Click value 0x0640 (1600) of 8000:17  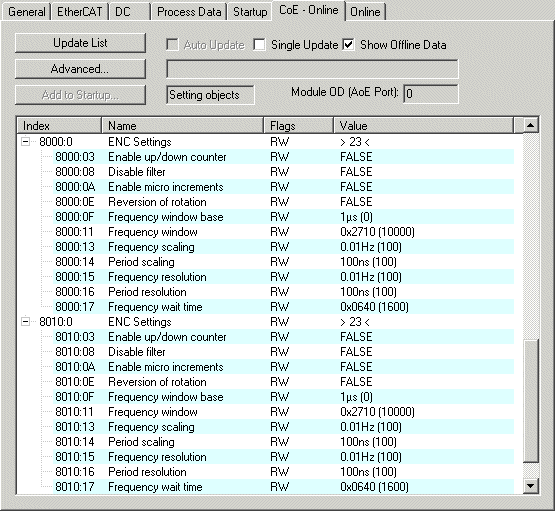[374, 307]
